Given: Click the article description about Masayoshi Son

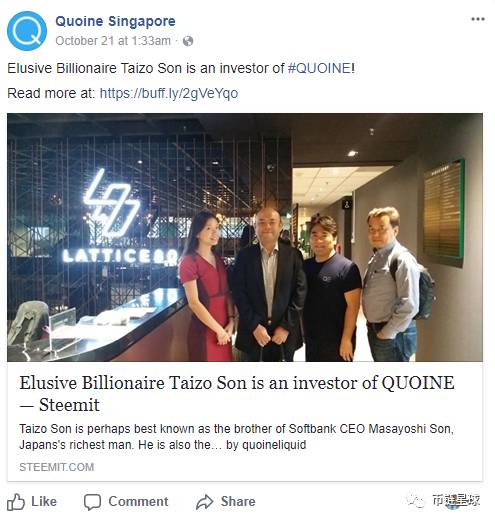Looking at the screenshot, I should point(236,437).
